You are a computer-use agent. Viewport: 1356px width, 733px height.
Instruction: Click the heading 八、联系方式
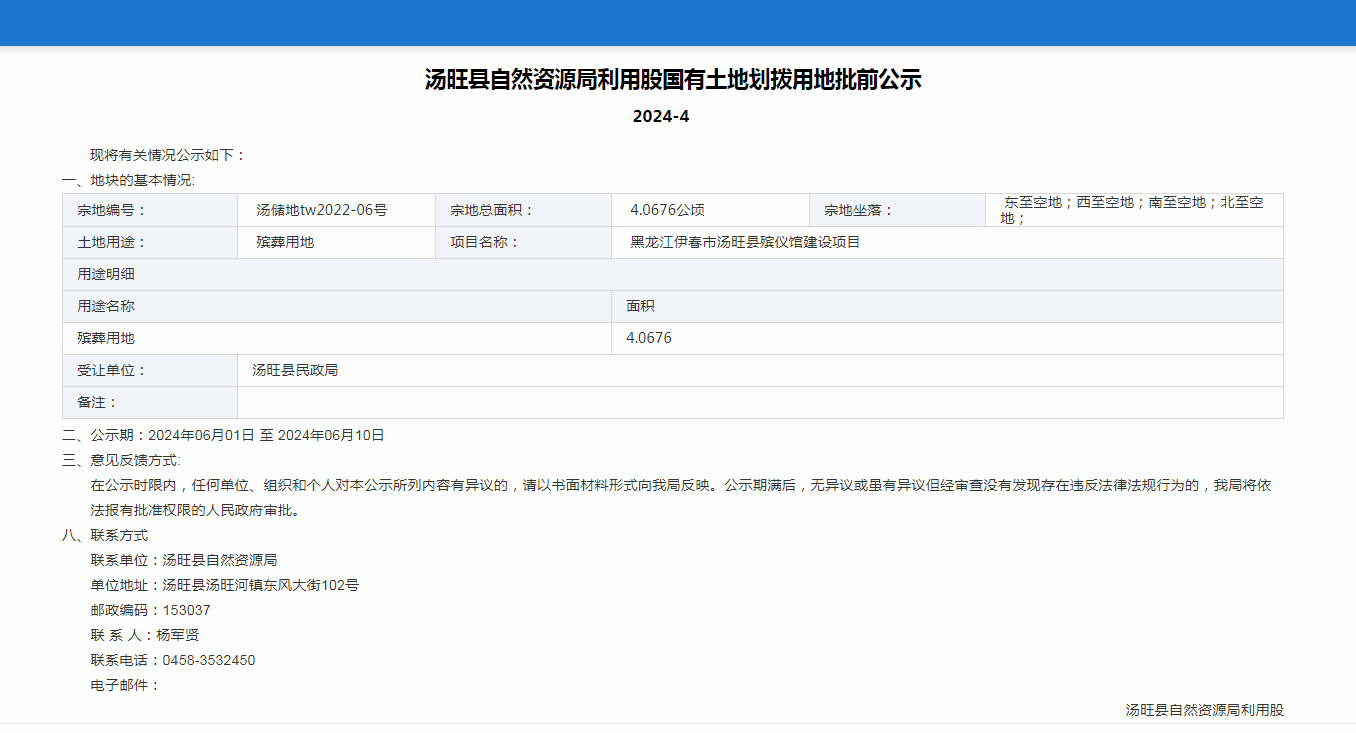[105, 535]
